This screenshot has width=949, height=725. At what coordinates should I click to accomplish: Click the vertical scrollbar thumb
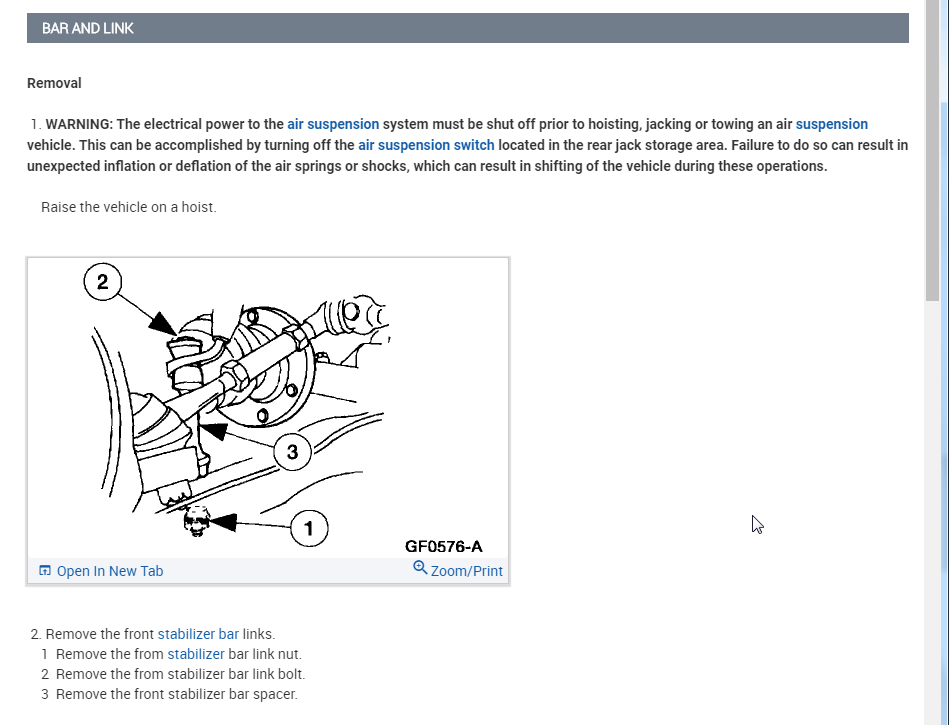pyautogui.click(x=932, y=149)
